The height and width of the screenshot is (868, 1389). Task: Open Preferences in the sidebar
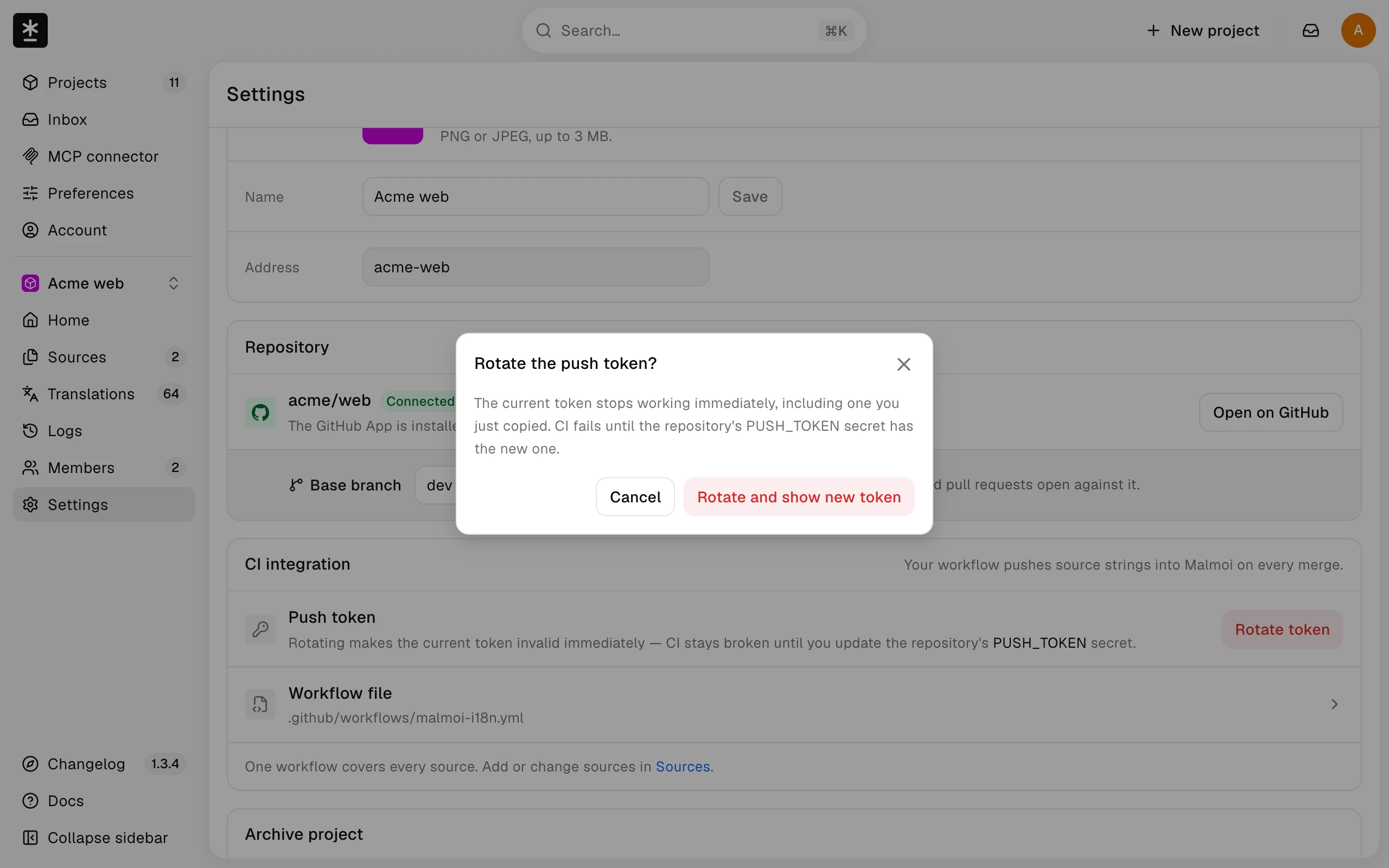[104, 194]
